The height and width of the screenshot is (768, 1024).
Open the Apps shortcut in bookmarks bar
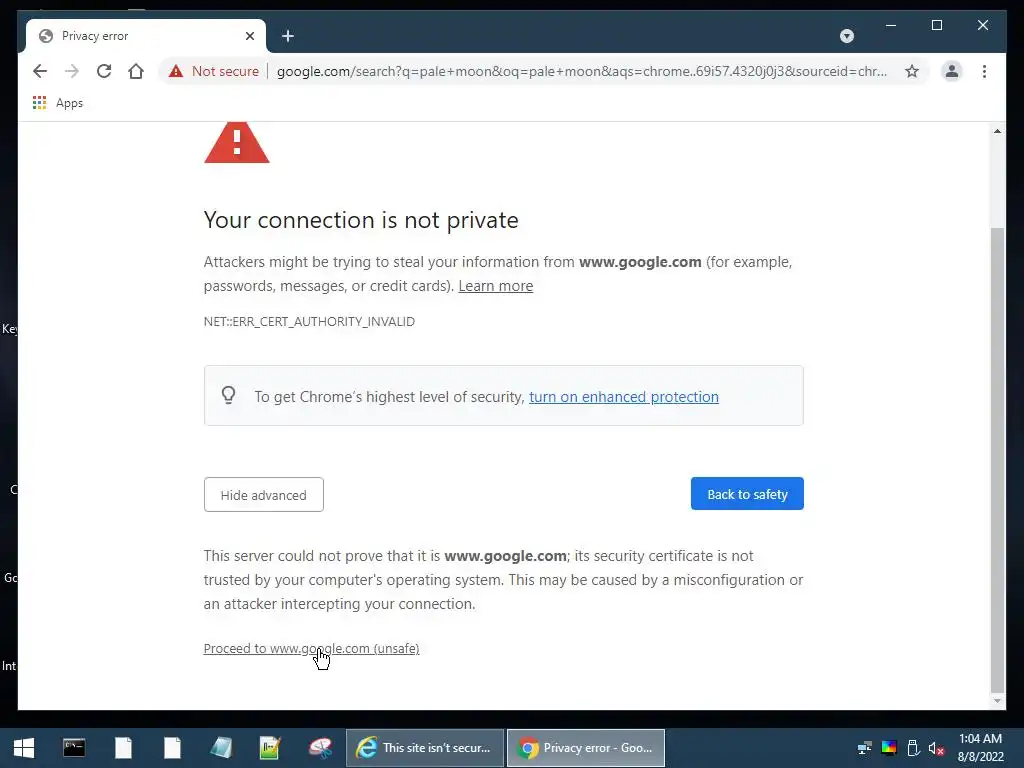pos(58,103)
